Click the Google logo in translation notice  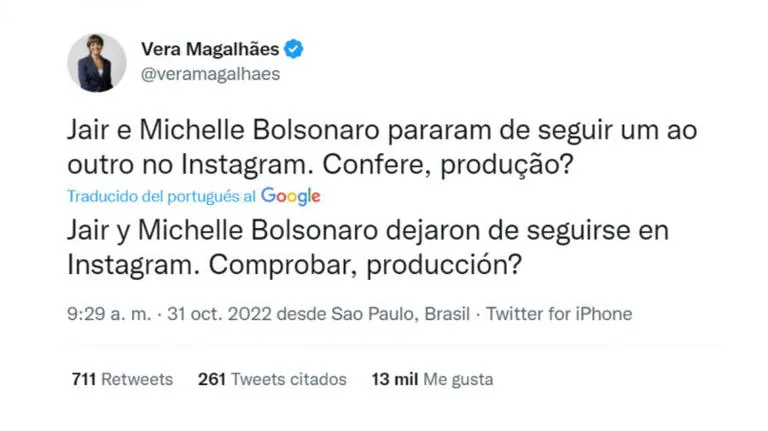(290, 196)
